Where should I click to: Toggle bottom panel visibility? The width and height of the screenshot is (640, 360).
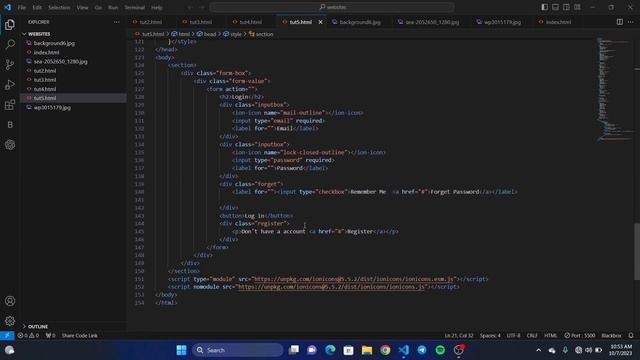(x=556, y=7)
